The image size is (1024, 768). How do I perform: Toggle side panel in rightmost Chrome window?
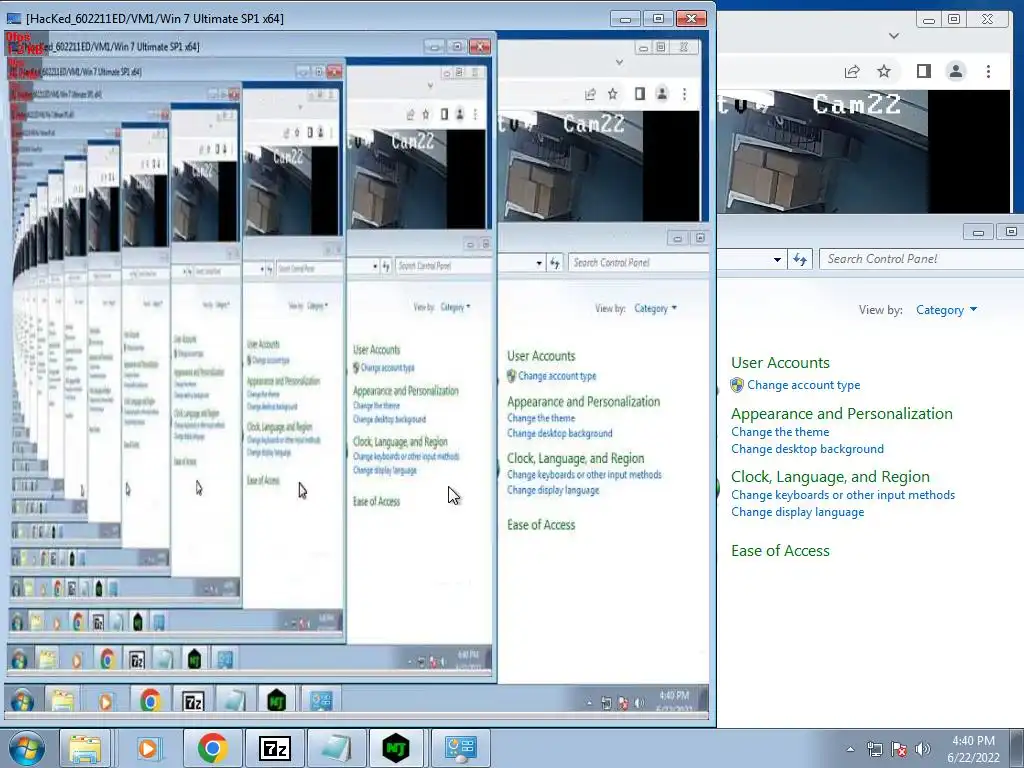tap(923, 71)
